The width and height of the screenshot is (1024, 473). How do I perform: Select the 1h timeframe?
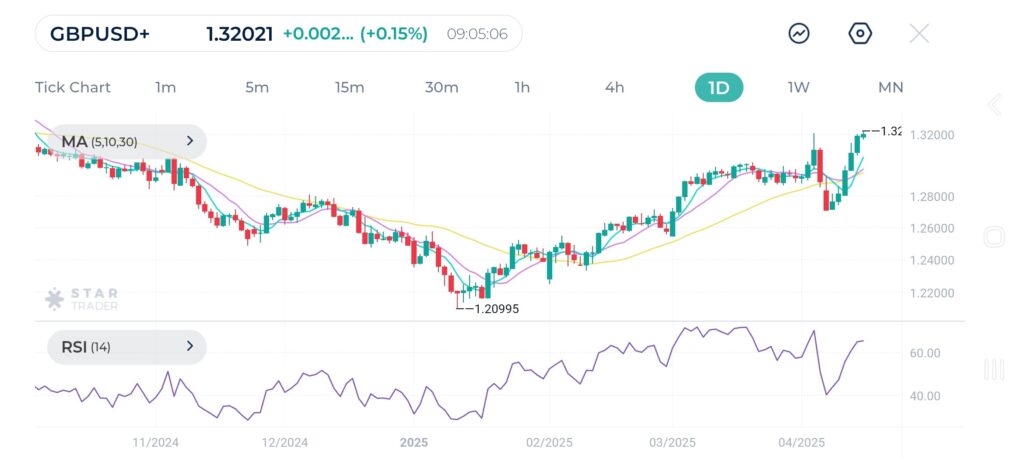(522, 87)
